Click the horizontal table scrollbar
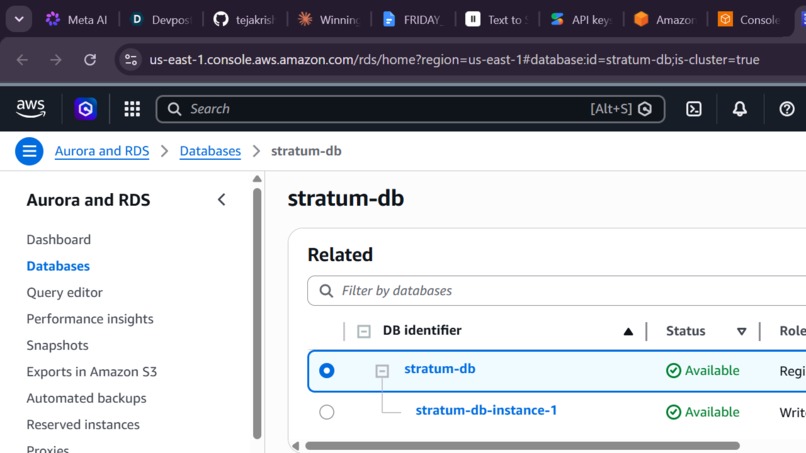806x453 pixels. coord(522,446)
